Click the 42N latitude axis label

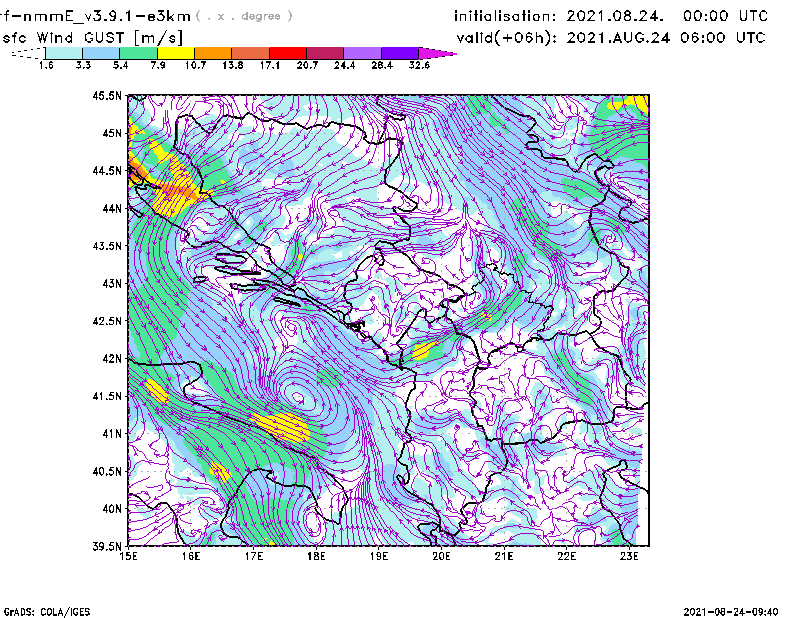click(x=112, y=358)
